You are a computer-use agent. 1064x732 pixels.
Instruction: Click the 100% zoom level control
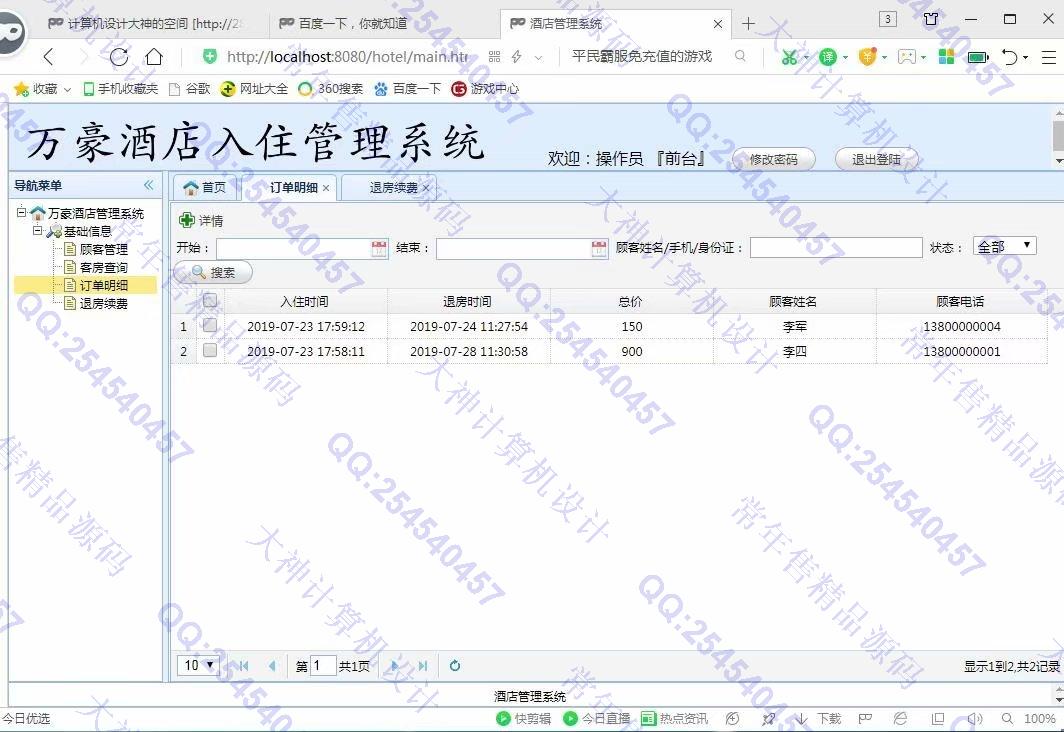(1039, 718)
